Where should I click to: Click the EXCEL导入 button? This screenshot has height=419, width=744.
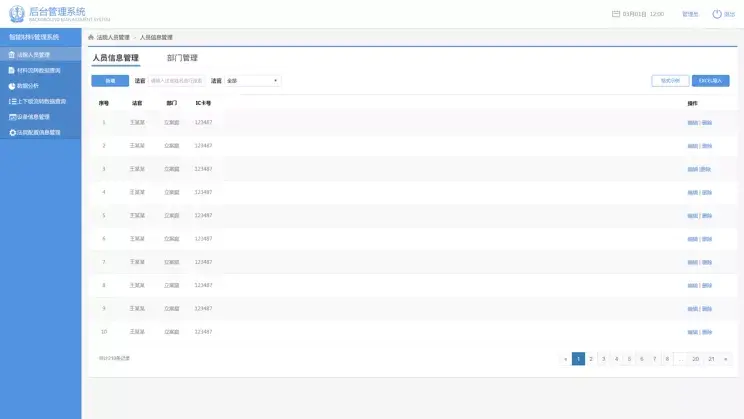(711, 80)
